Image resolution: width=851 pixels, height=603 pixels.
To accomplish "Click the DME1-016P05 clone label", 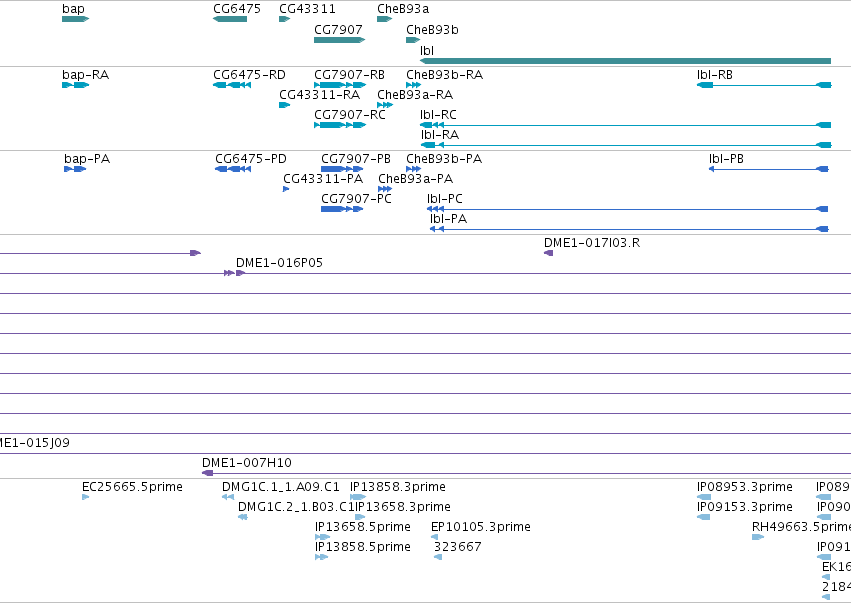I will pyautogui.click(x=279, y=263).
